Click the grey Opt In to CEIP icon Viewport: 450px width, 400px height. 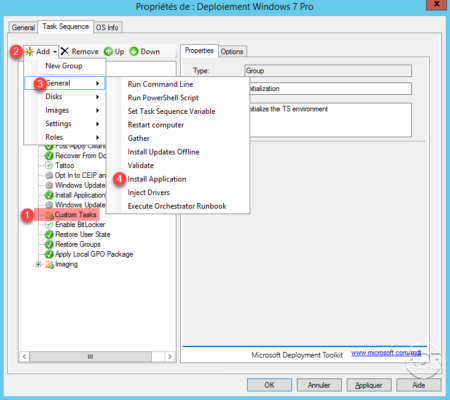point(49,175)
